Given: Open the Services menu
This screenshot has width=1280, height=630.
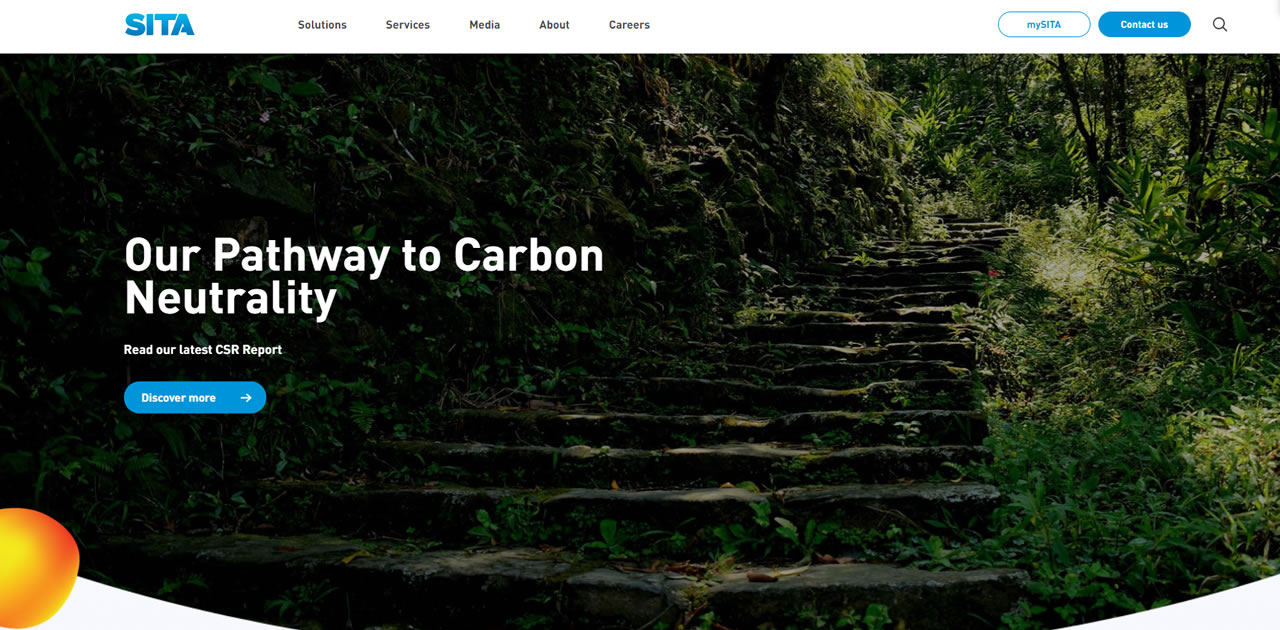Looking at the screenshot, I should click(x=408, y=25).
